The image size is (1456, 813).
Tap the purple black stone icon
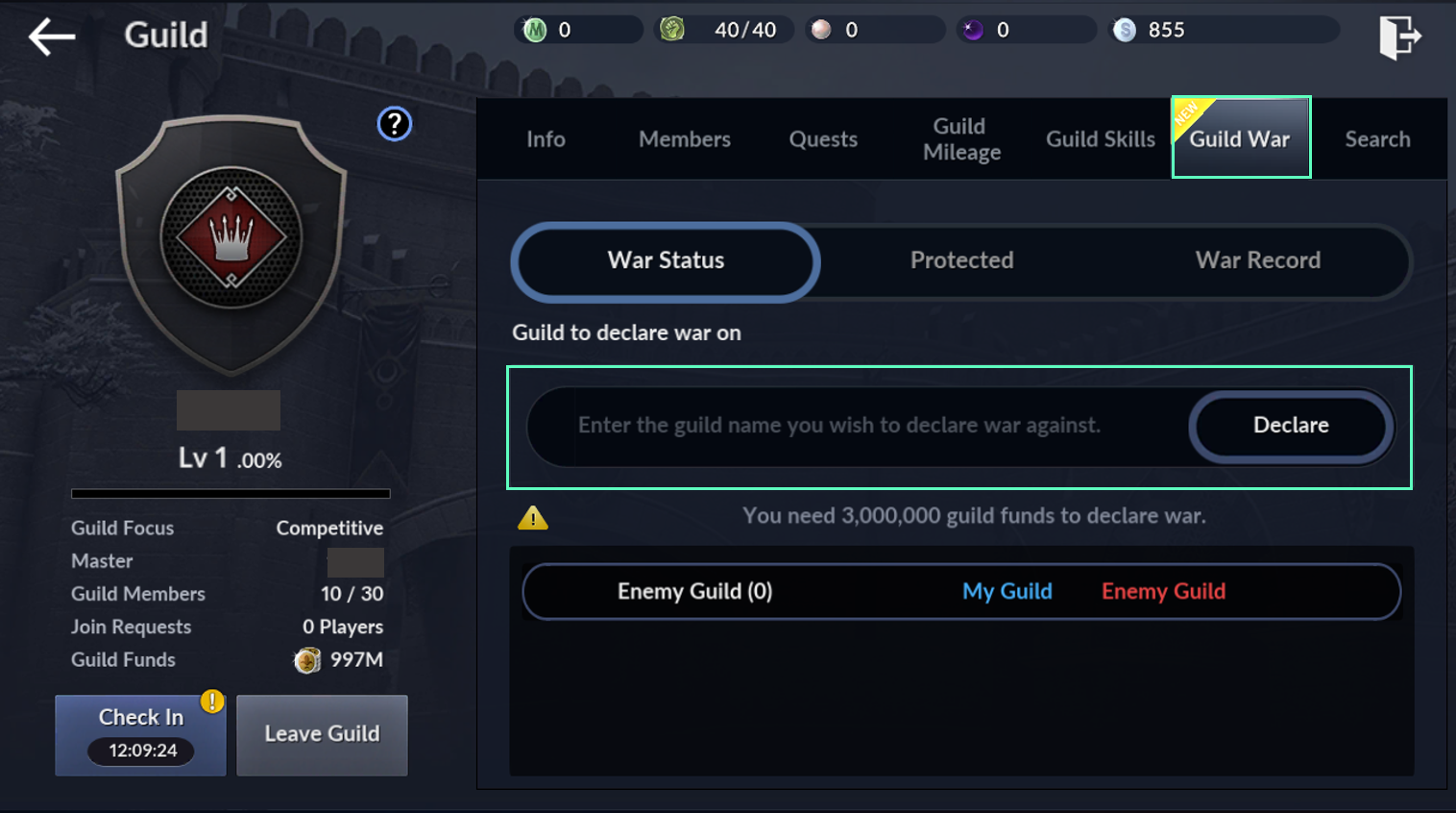[x=973, y=30]
